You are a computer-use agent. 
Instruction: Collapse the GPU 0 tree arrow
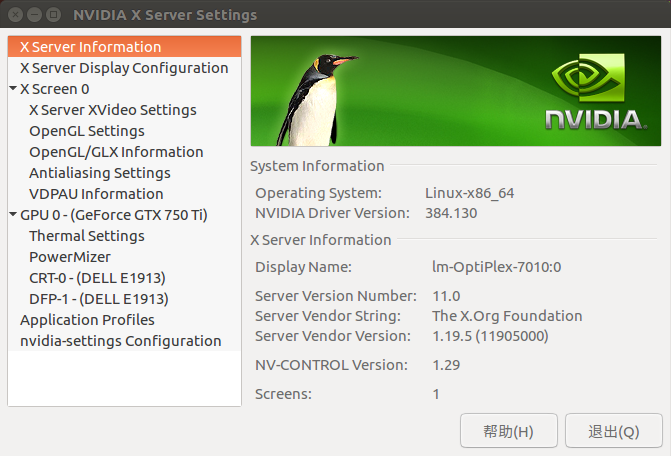pyautogui.click(x=13, y=214)
